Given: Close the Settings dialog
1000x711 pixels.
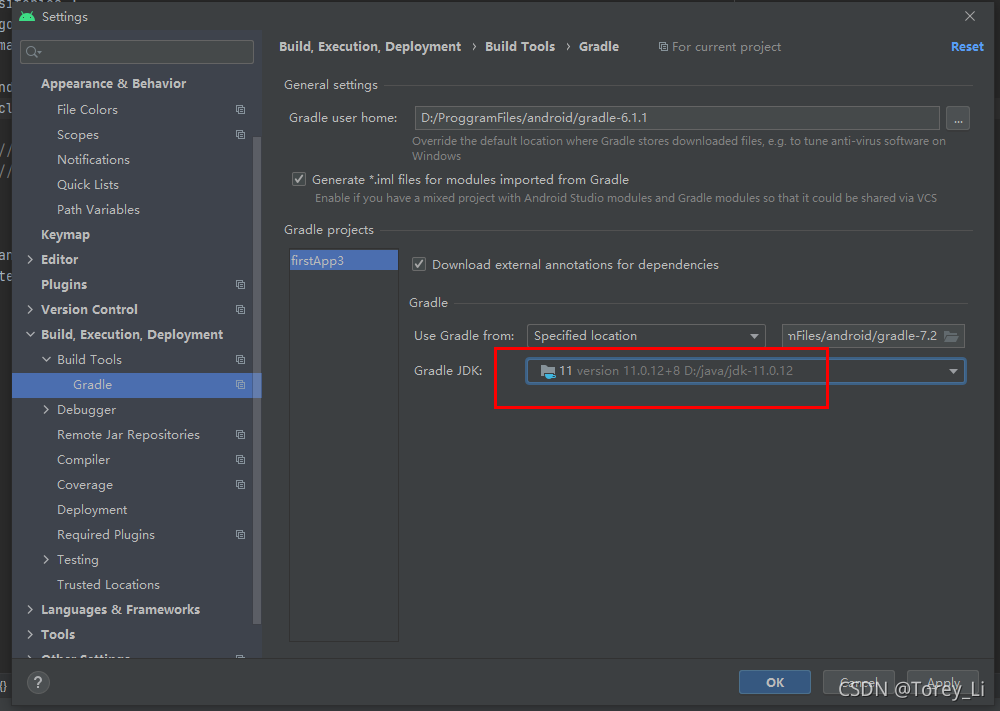Looking at the screenshot, I should pos(969,16).
